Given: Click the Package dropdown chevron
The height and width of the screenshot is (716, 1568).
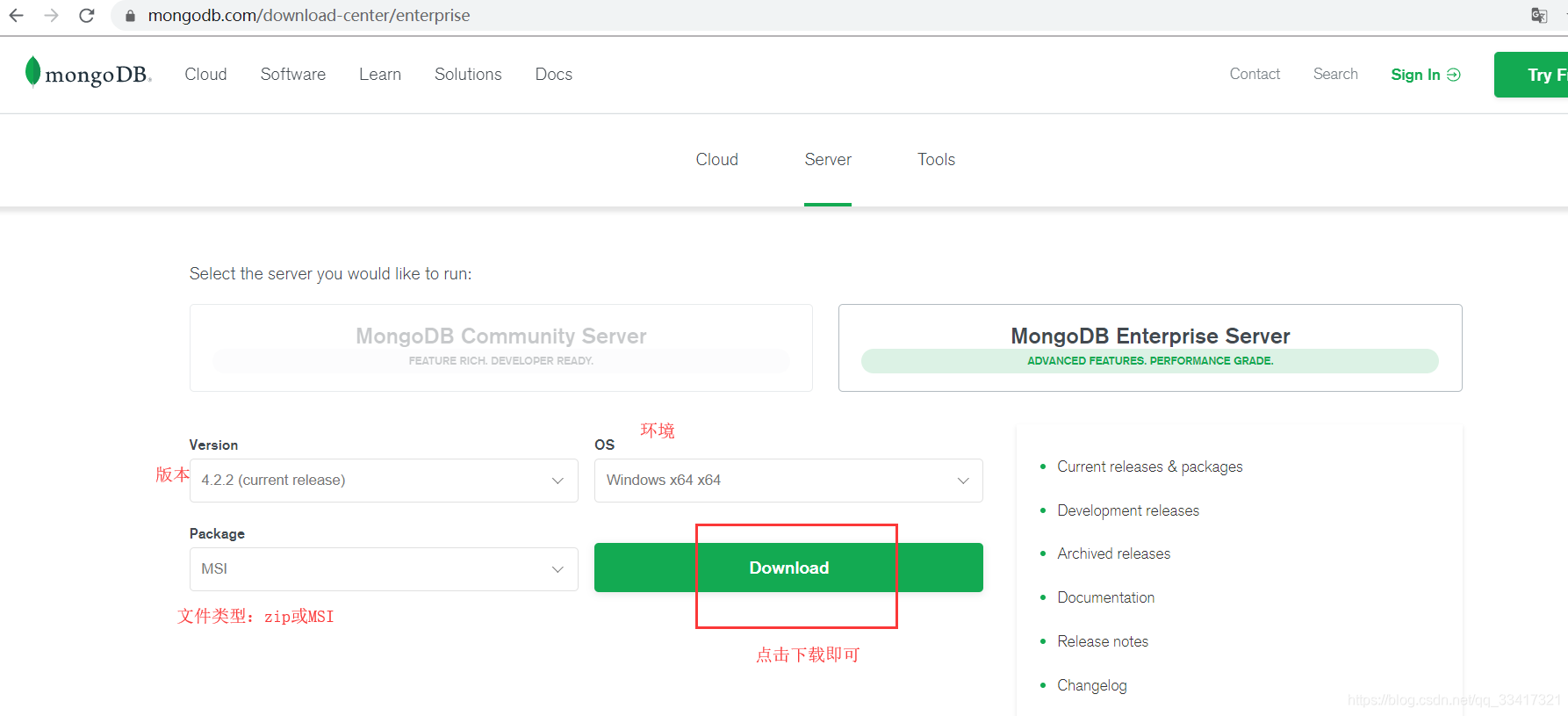Looking at the screenshot, I should coord(557,569).
